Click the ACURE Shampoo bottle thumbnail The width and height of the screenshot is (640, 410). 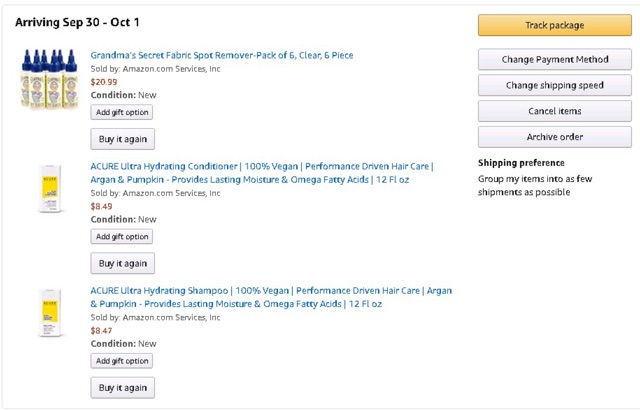[50, 312]
